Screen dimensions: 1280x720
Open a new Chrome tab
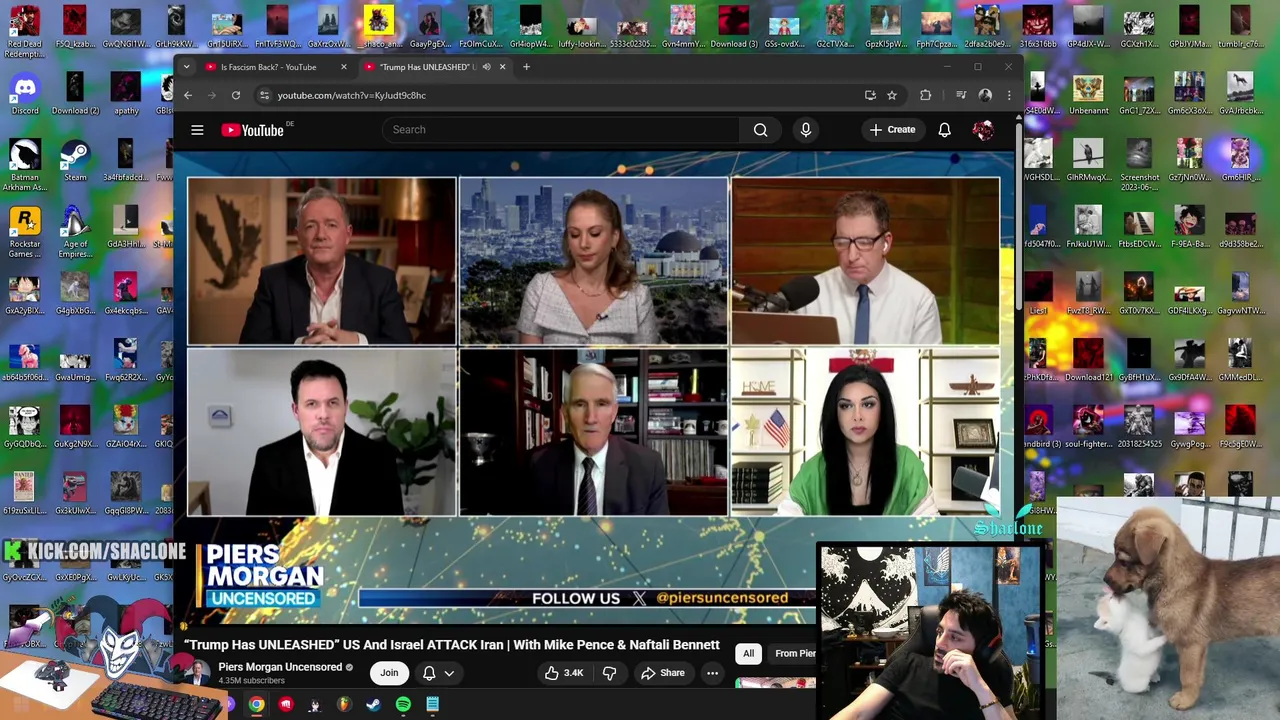(526, 67)
